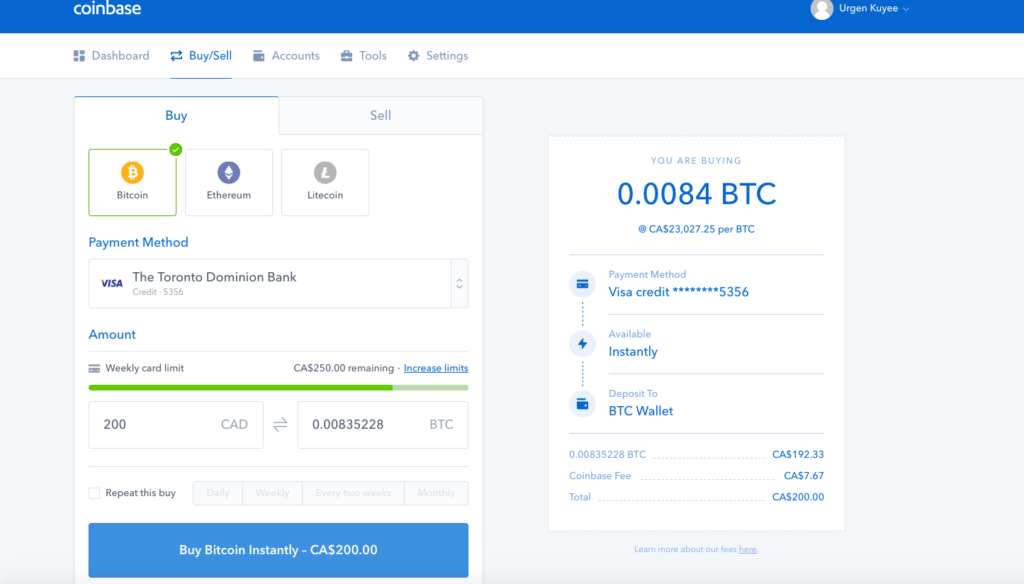1024x584 pixels.
Task: Click the Increase limits link
Action: point(436,368)
